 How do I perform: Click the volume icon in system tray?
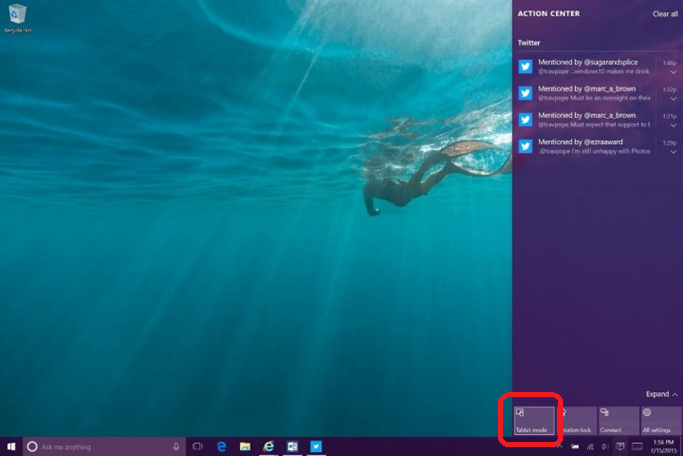[x=605, y=447]
